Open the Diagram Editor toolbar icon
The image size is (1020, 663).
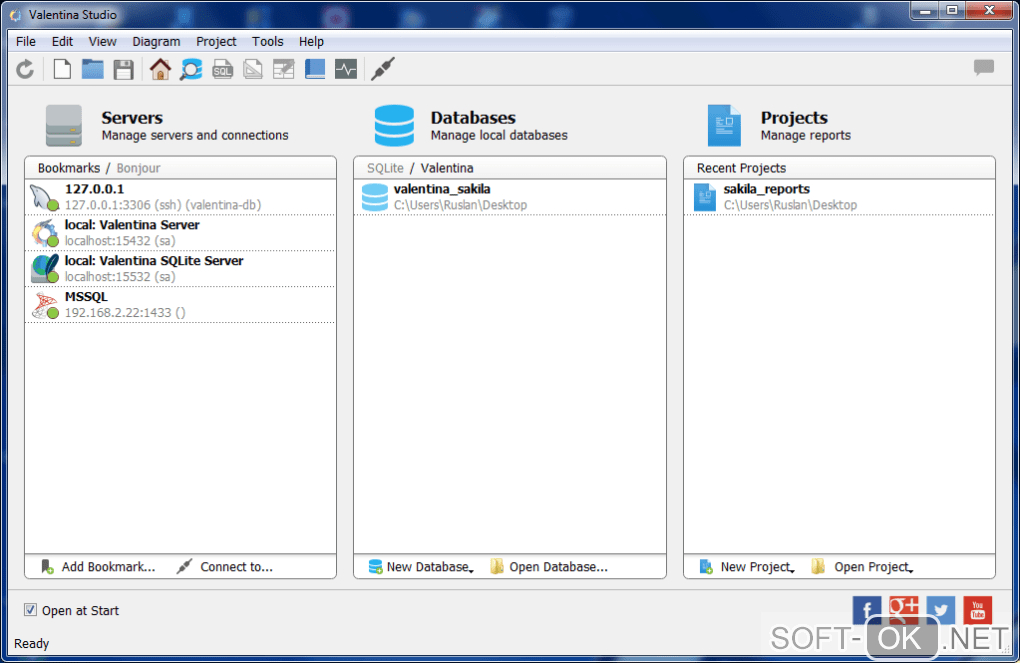pyautogui.click(x=253, y=69)
